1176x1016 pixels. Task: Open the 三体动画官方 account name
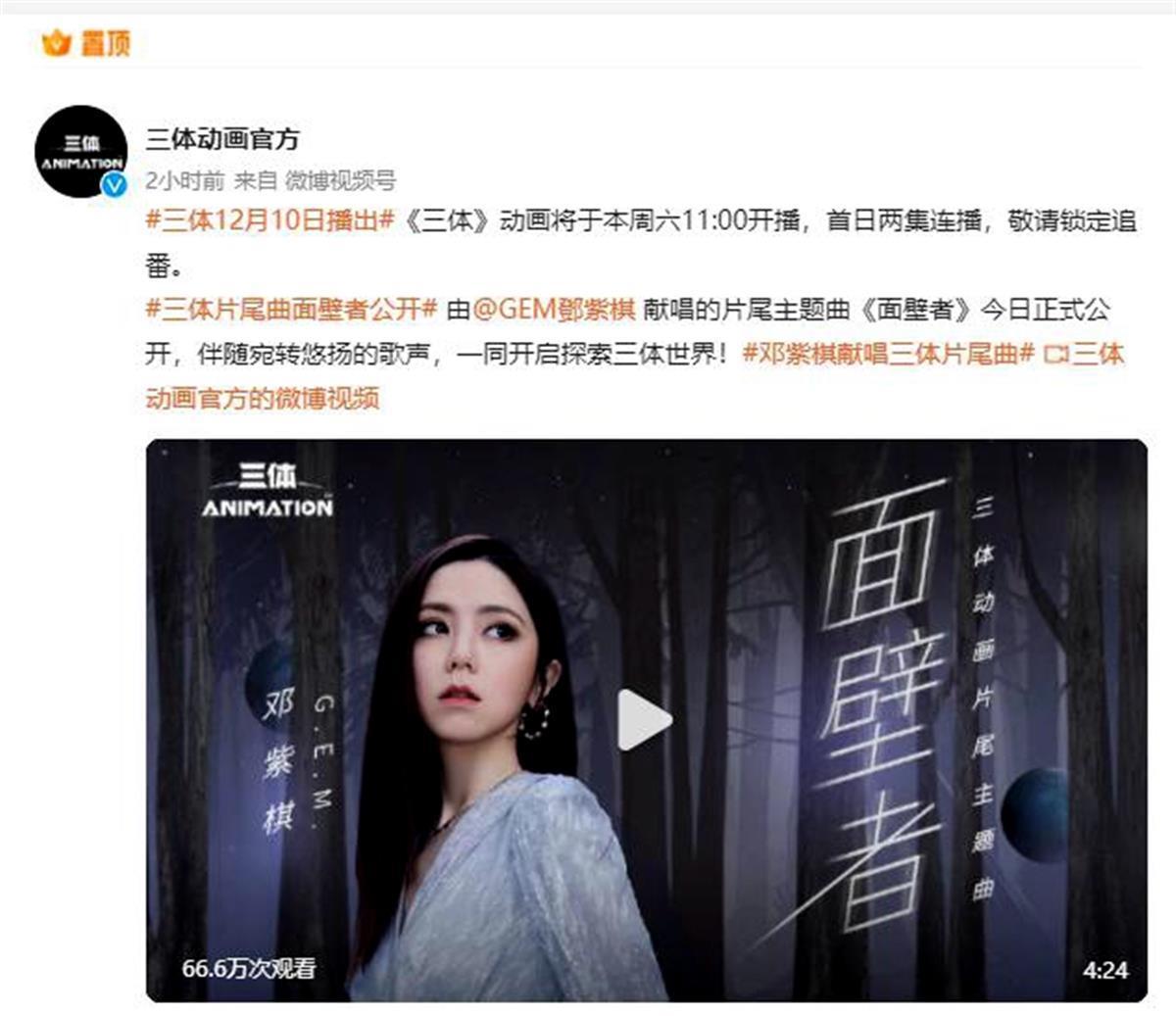click(222, 139)
